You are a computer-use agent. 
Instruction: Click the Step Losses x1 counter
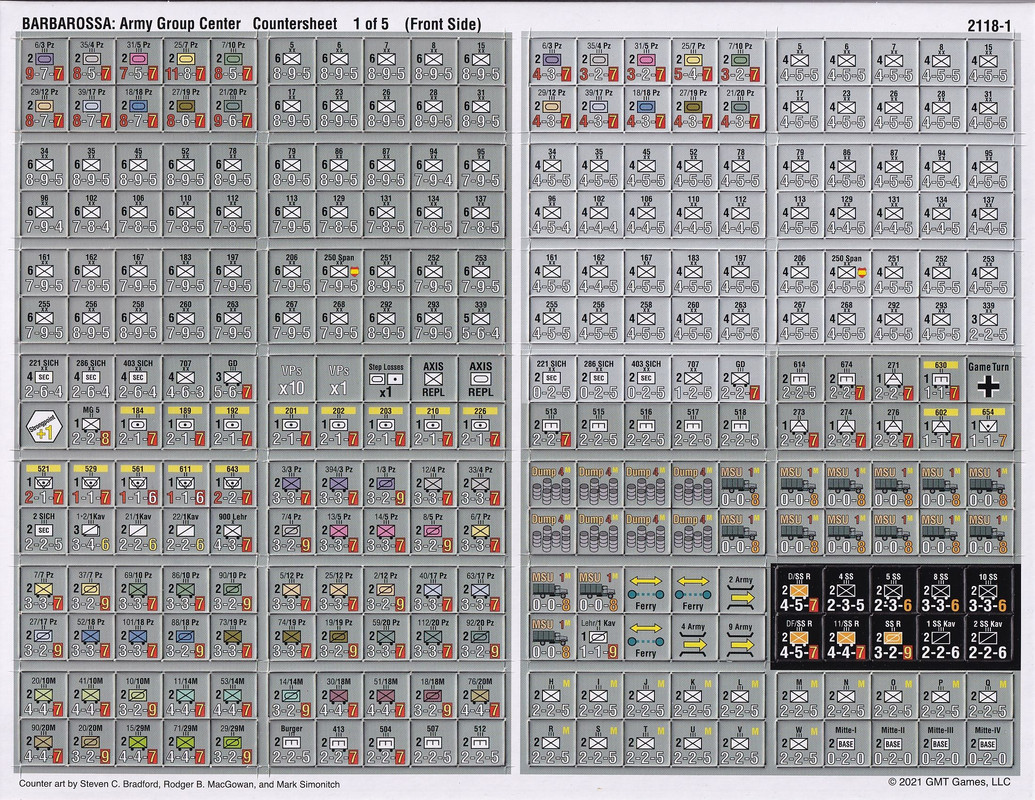click(385, 379)
